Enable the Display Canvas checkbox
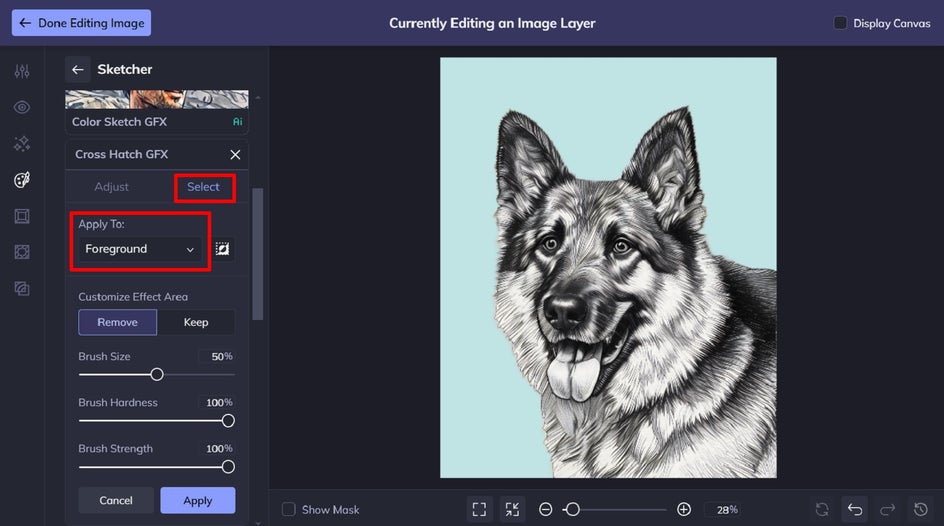The height and width of the screenshot is (526, 944). (840, 23)
